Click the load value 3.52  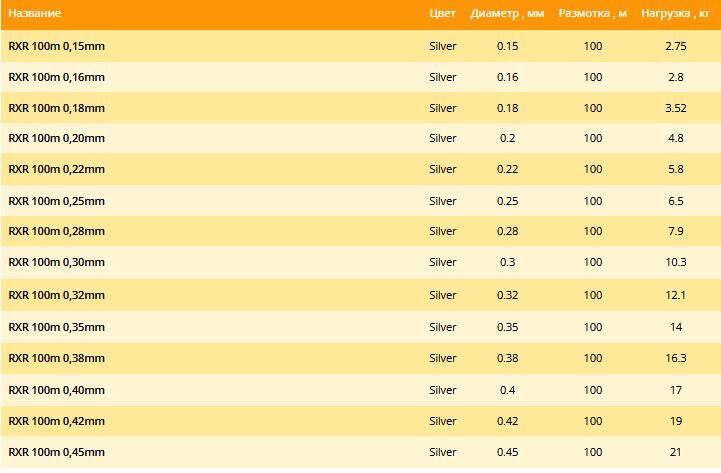(675, 108)
